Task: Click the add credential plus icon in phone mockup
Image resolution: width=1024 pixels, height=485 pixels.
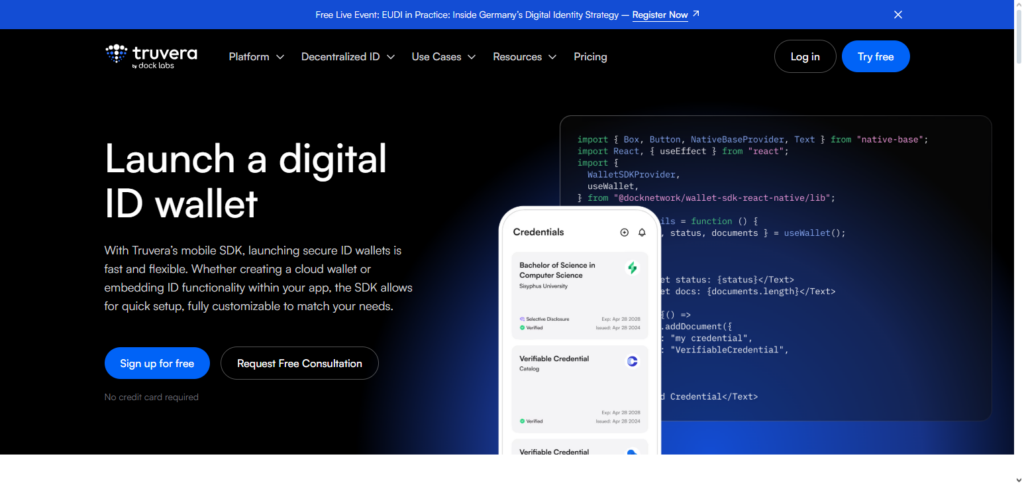Action: [x=624, y=232]
